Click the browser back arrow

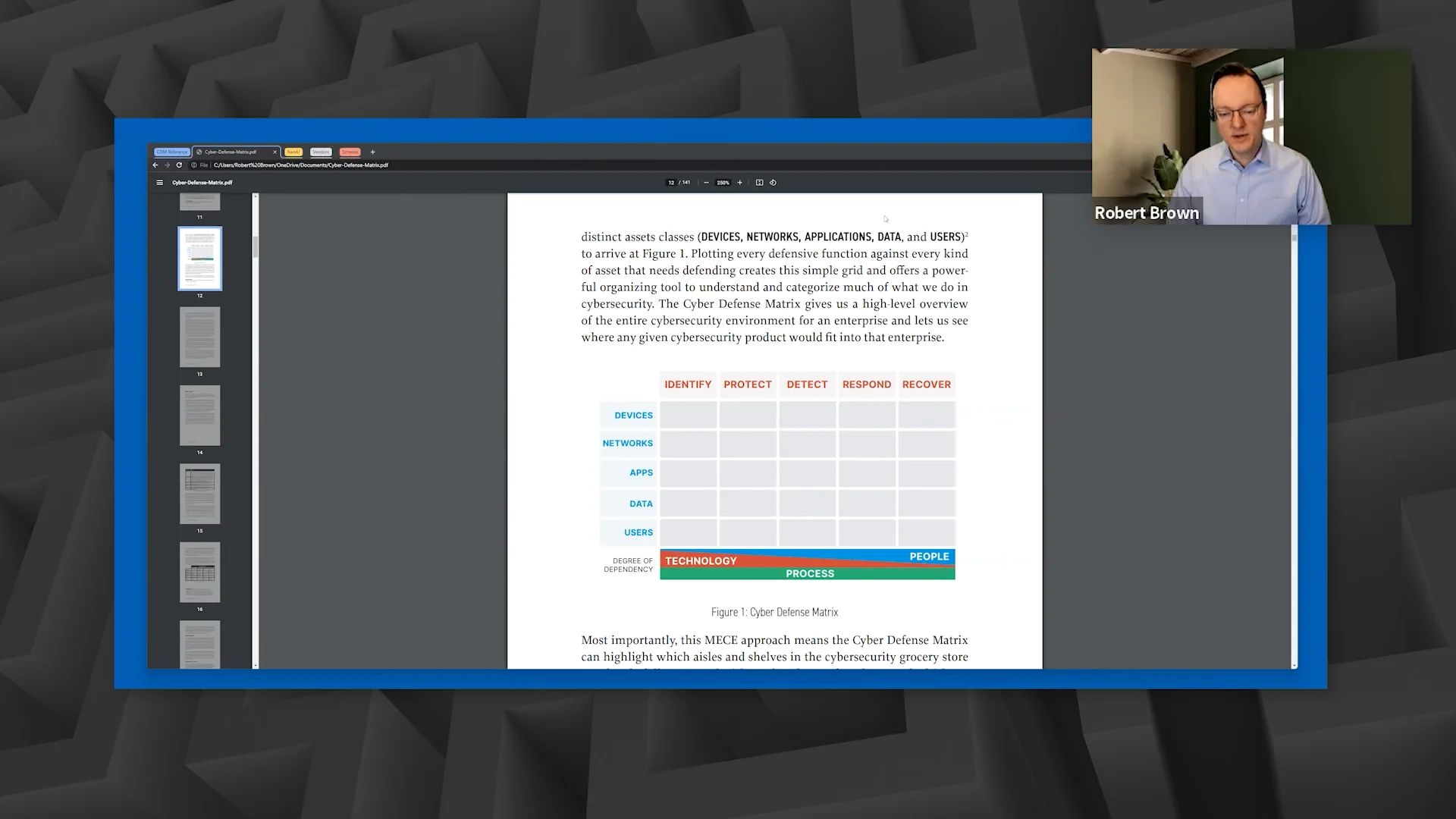click(x=155, y=165)
